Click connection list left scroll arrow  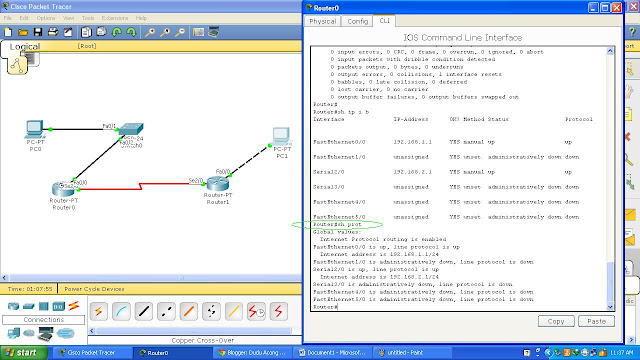tap(92, 331)
